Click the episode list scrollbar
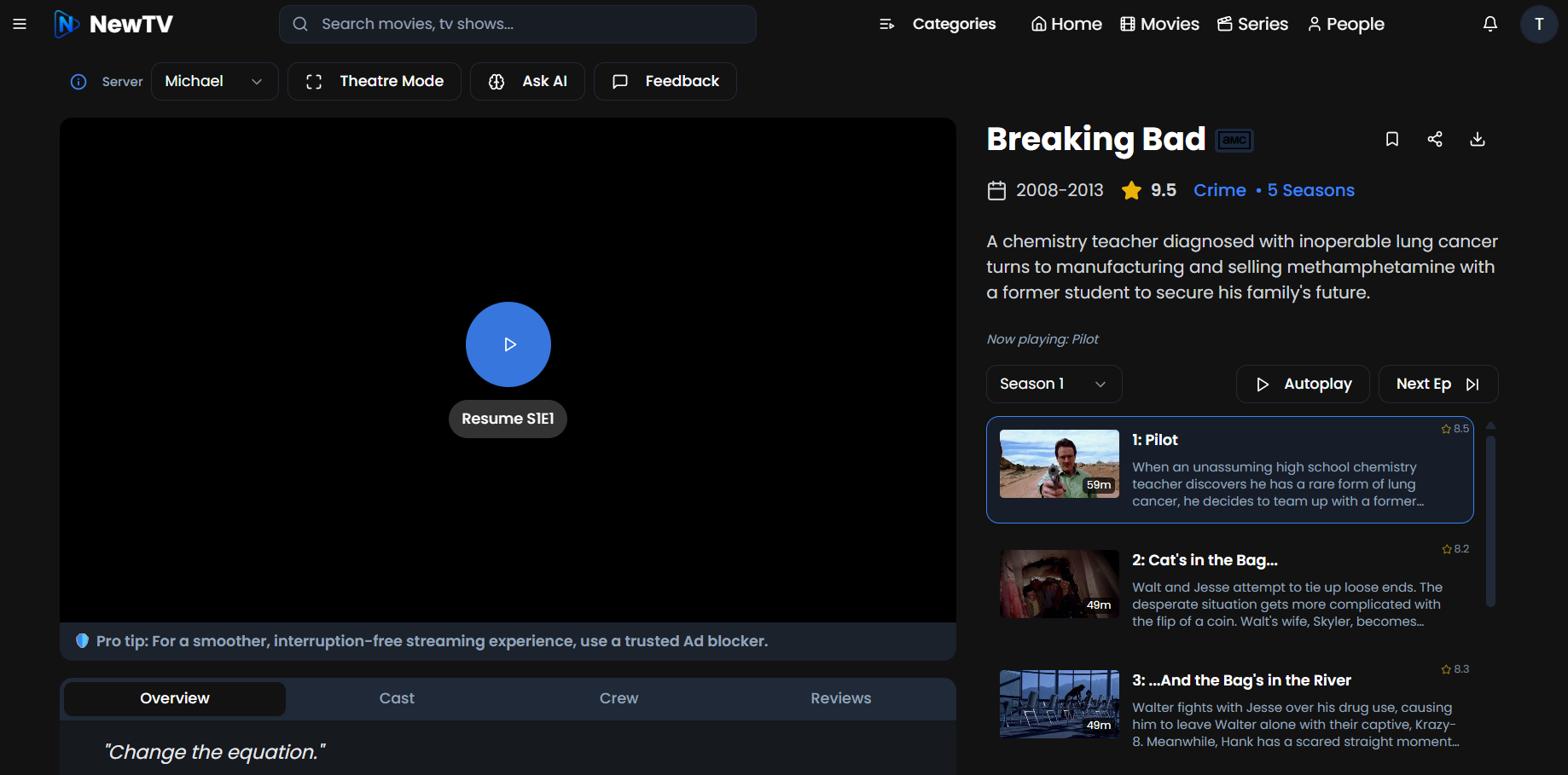1568x775 pixels. coord(1490,520)
